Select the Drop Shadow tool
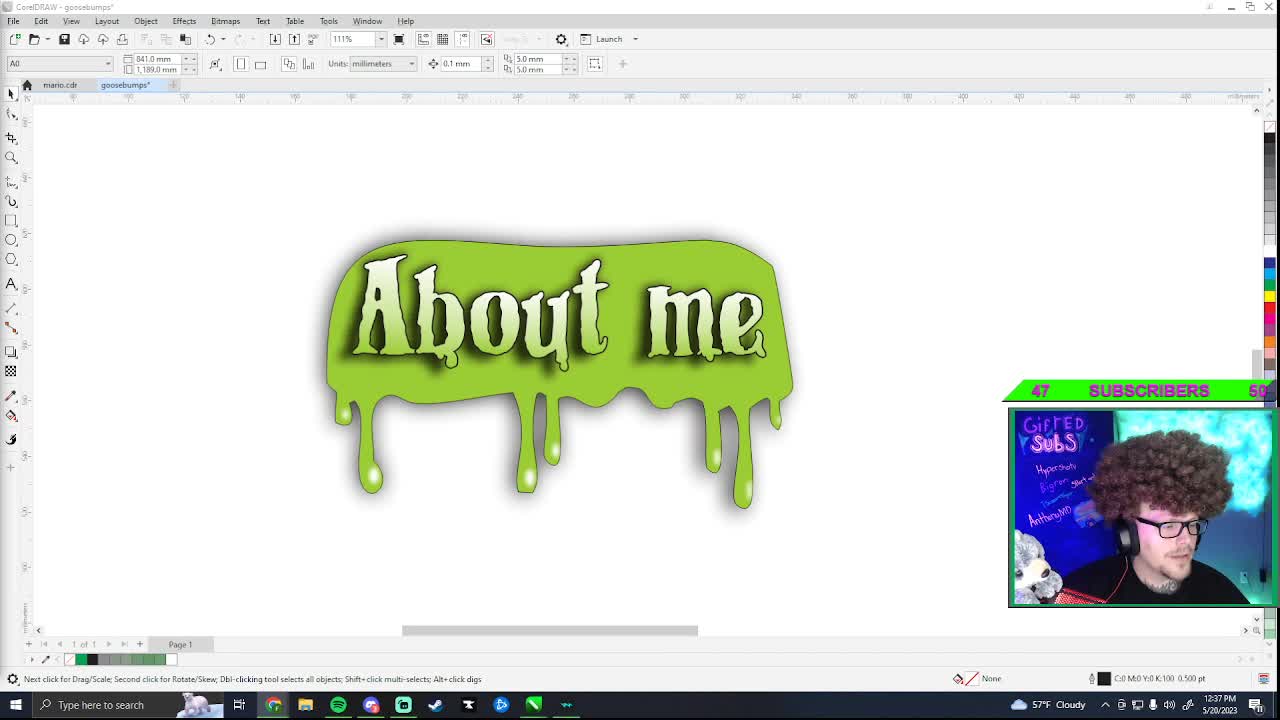This screenshot has width=1280, height=720. [x=11, y=352]
